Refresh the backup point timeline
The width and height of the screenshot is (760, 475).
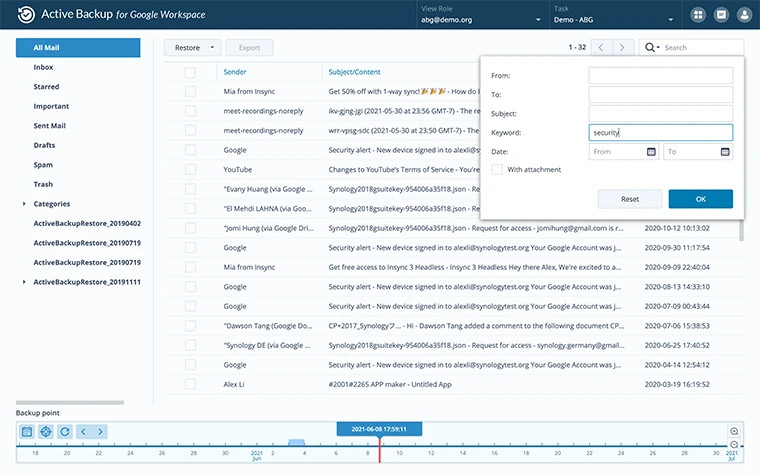tap(64, 432)
